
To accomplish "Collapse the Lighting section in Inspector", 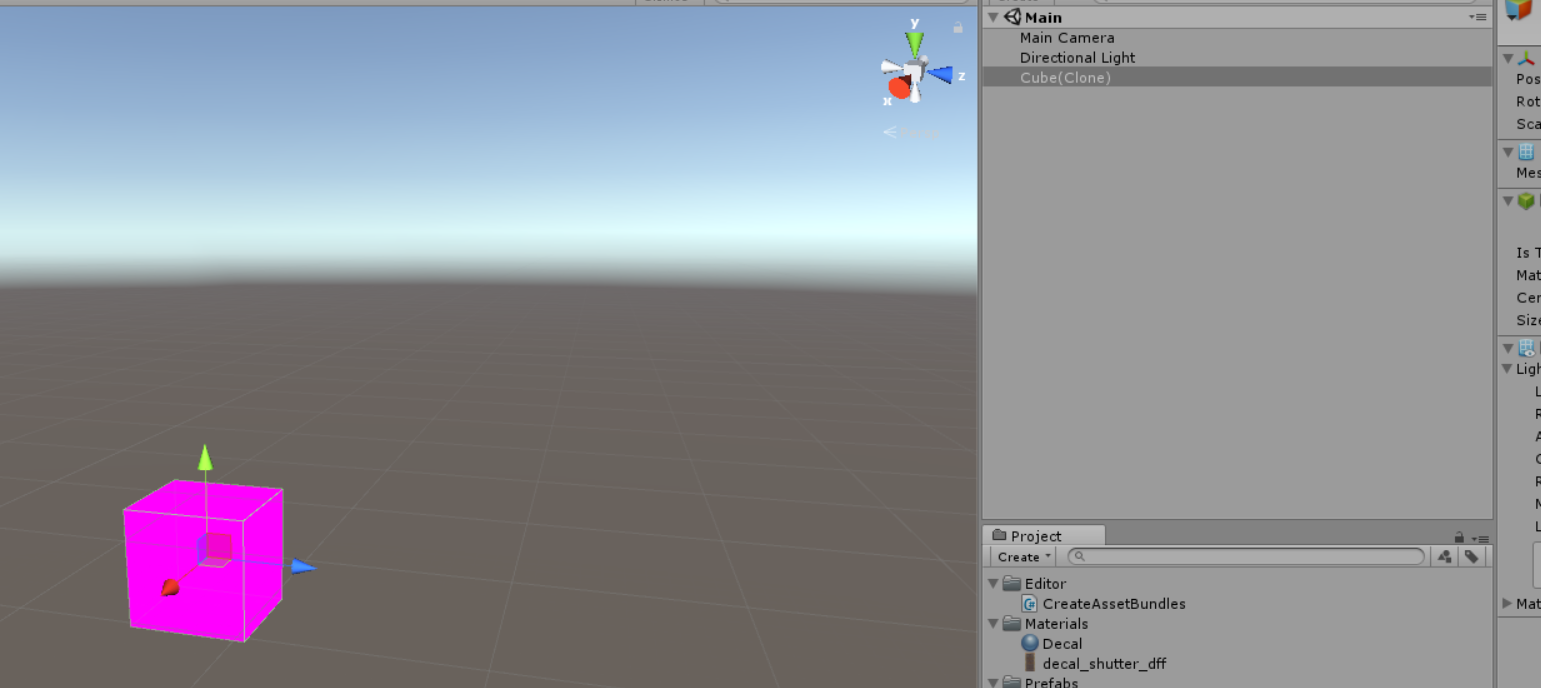I will [x=1507, y=369].
